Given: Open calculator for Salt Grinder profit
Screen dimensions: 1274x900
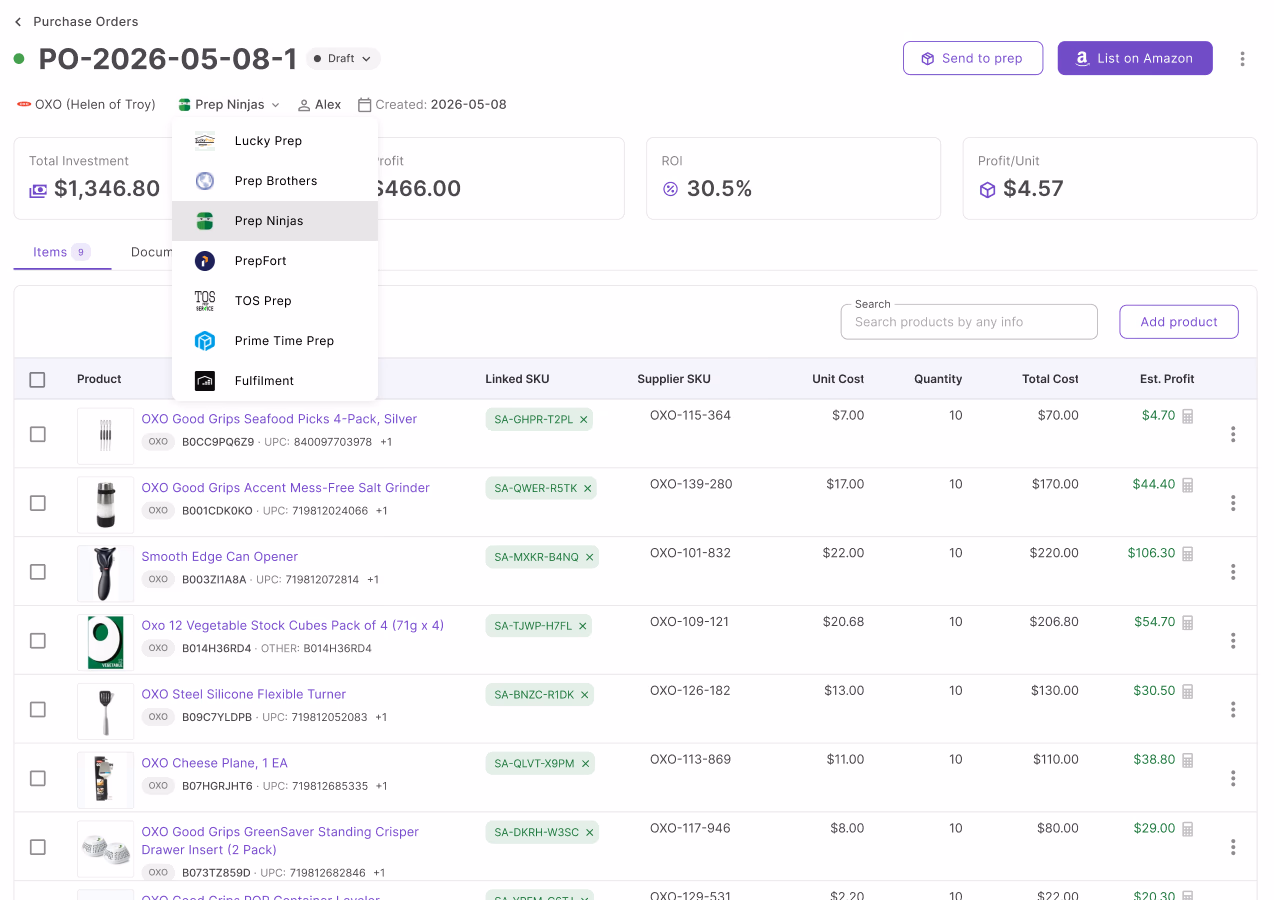Looking at the screenshot, I should [1188, 485].
